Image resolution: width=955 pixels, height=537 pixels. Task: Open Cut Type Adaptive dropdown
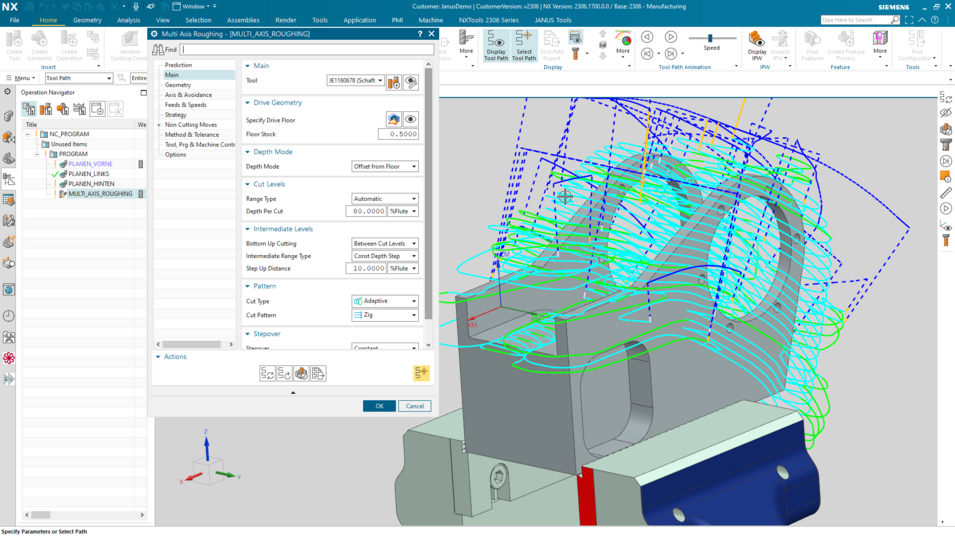tap(385, 301)
